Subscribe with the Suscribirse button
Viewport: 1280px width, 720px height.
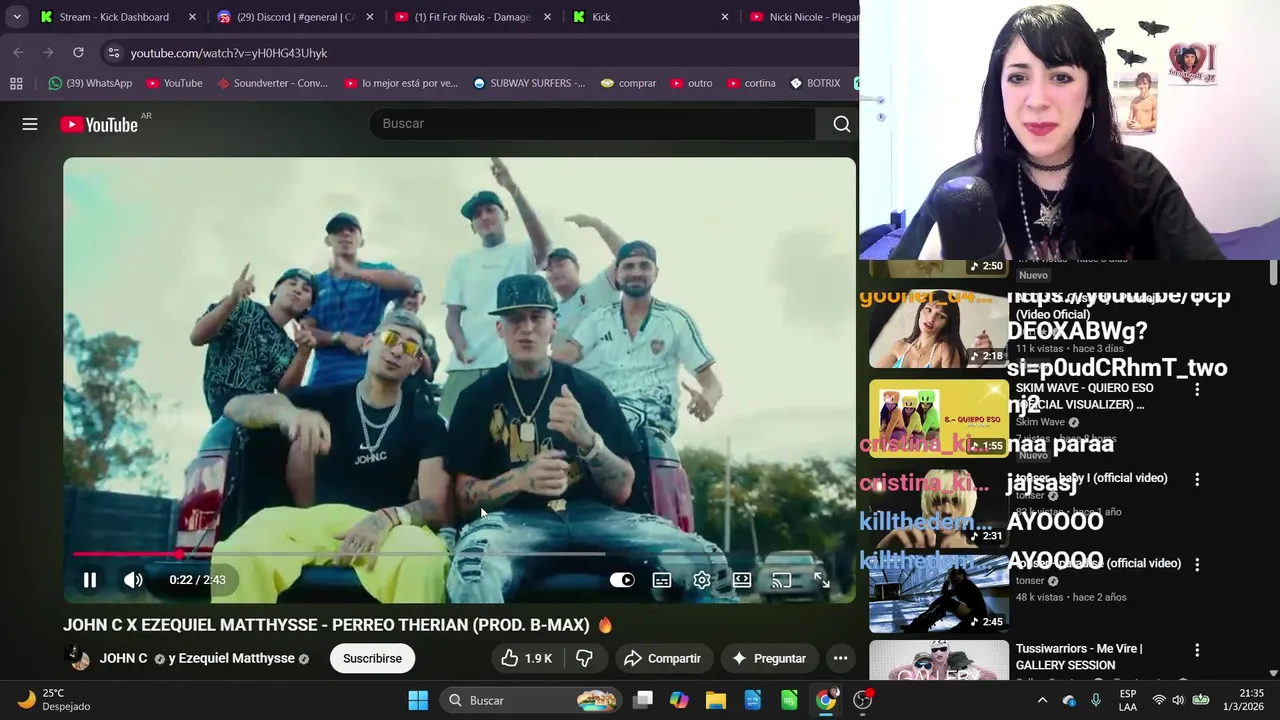[372, 658]
